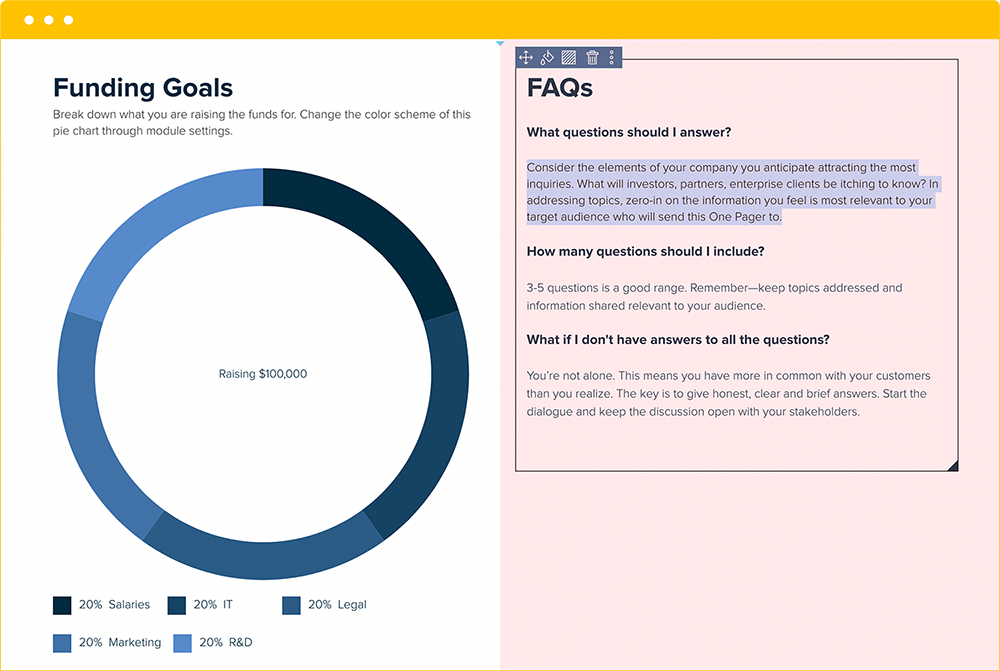Screen dimensions: 1000x671
Task: Select the Salaries legend color swatch
Action: coord(61,605)
